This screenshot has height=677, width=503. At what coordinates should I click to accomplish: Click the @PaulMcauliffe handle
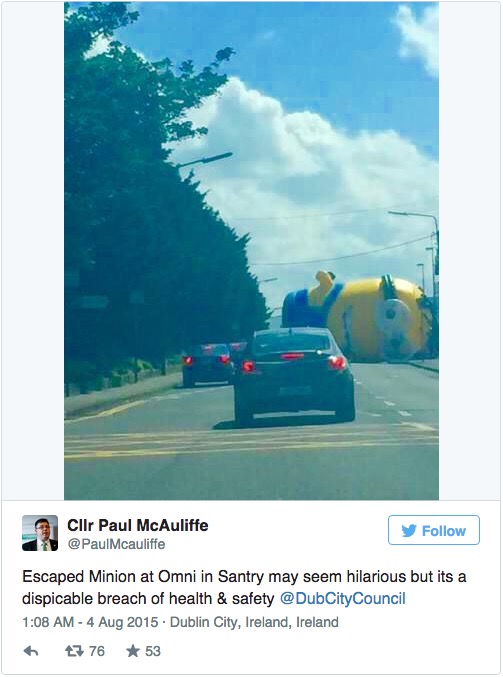point(116,544)
